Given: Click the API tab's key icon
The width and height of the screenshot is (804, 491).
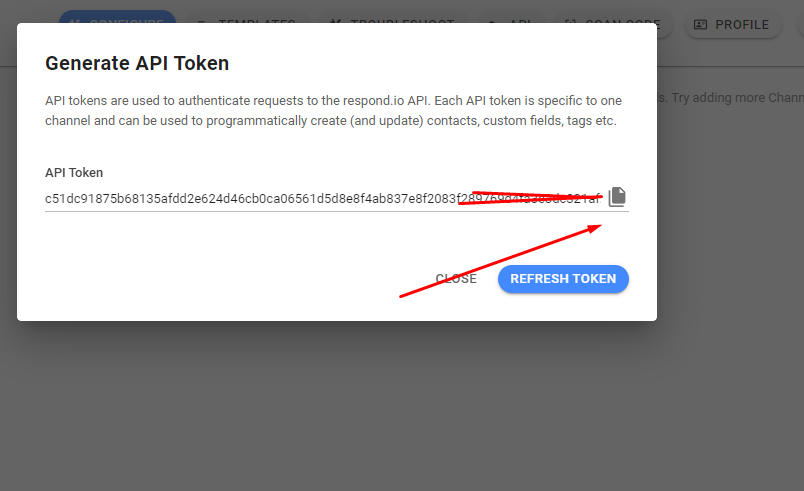Looking at the screenshot, I should tap(492, 21).
